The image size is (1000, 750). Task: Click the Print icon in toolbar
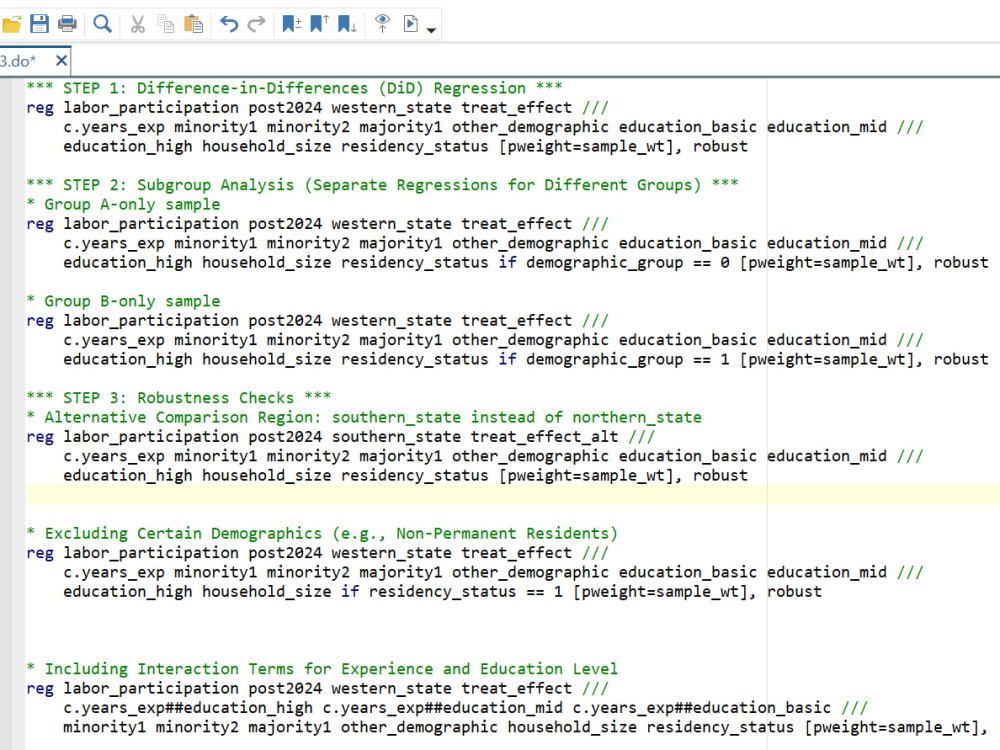[67, 24]
